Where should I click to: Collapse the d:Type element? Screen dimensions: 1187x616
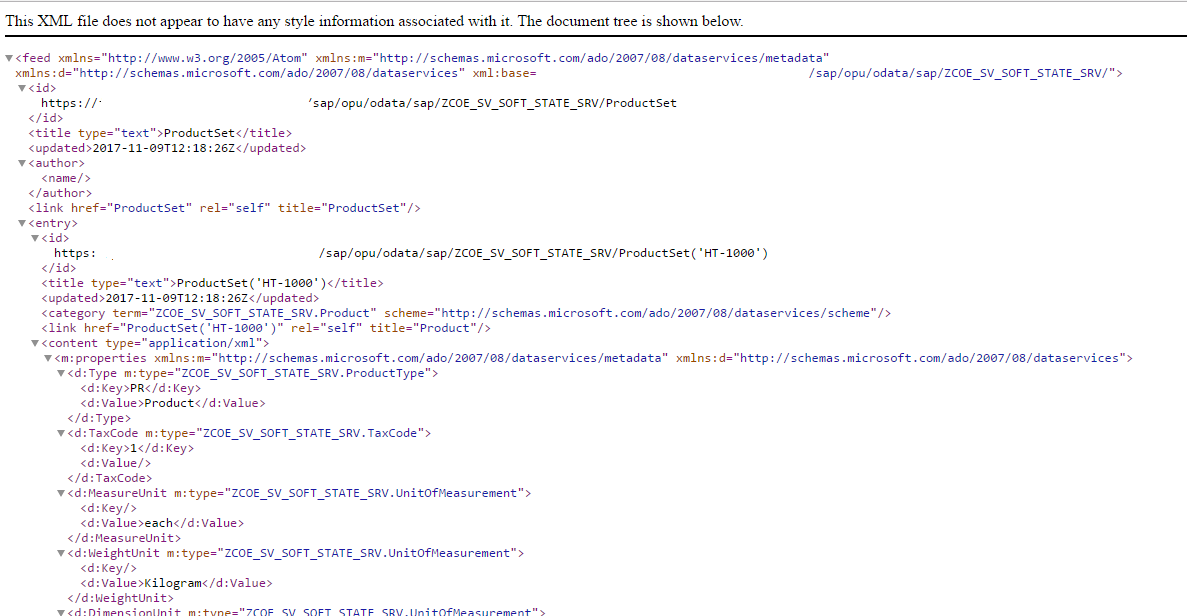click(60, 372)
